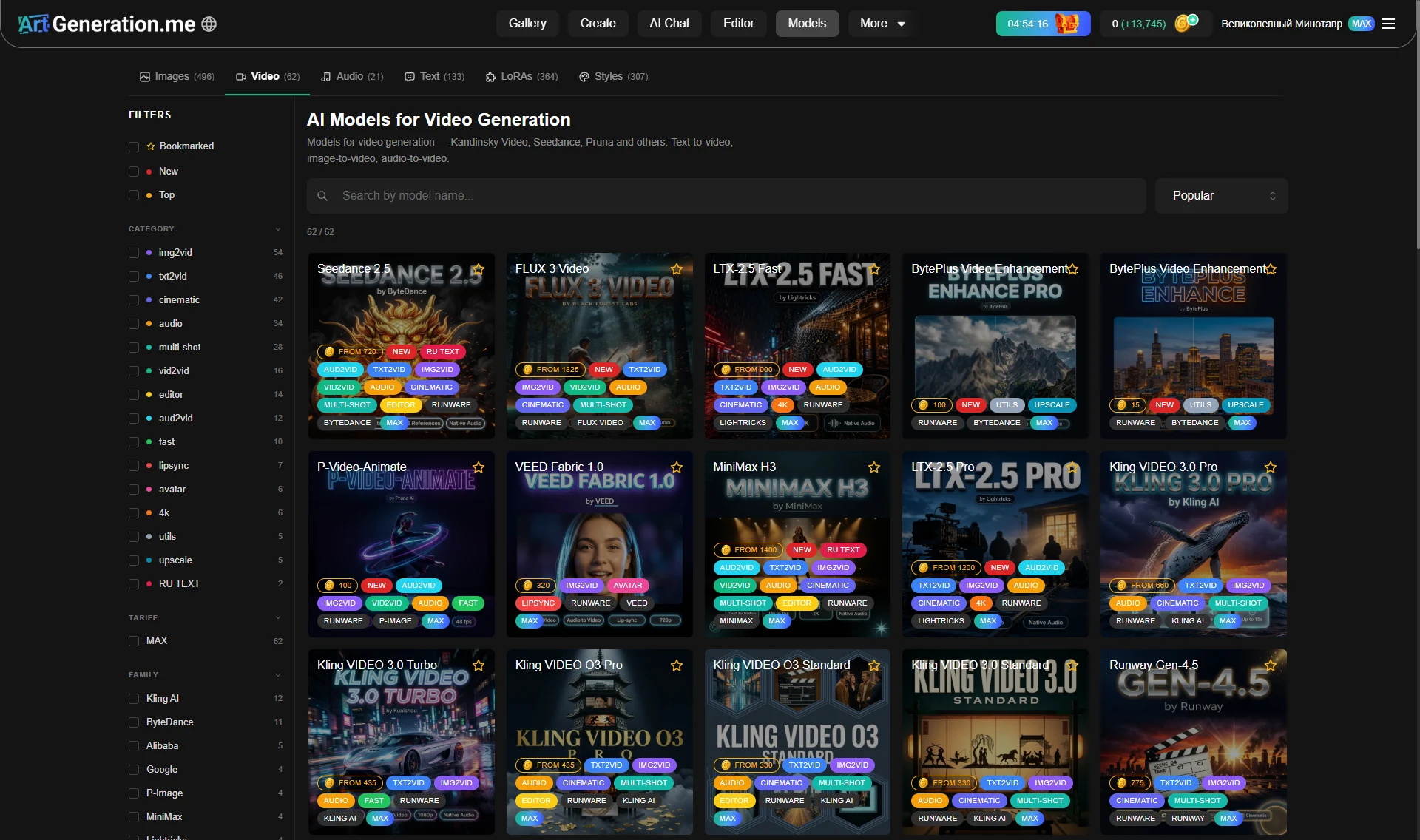
Task: Open the Create page
Action: (598, 24)
